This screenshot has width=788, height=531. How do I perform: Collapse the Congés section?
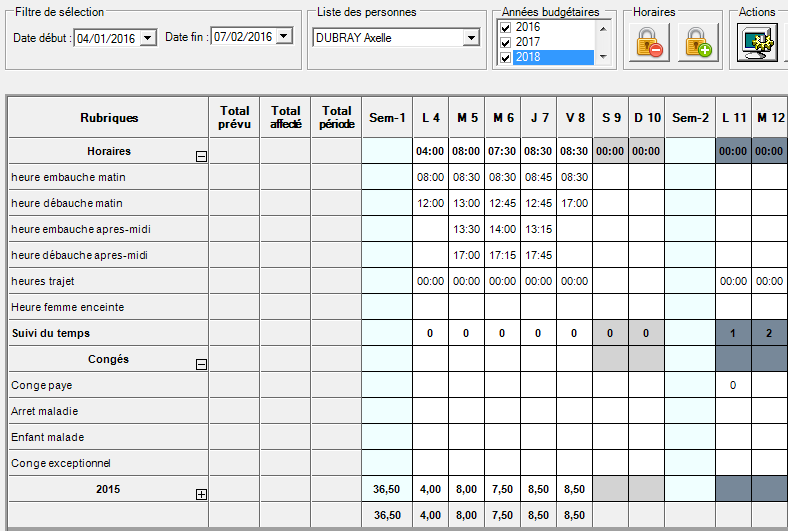pos(201,364)
